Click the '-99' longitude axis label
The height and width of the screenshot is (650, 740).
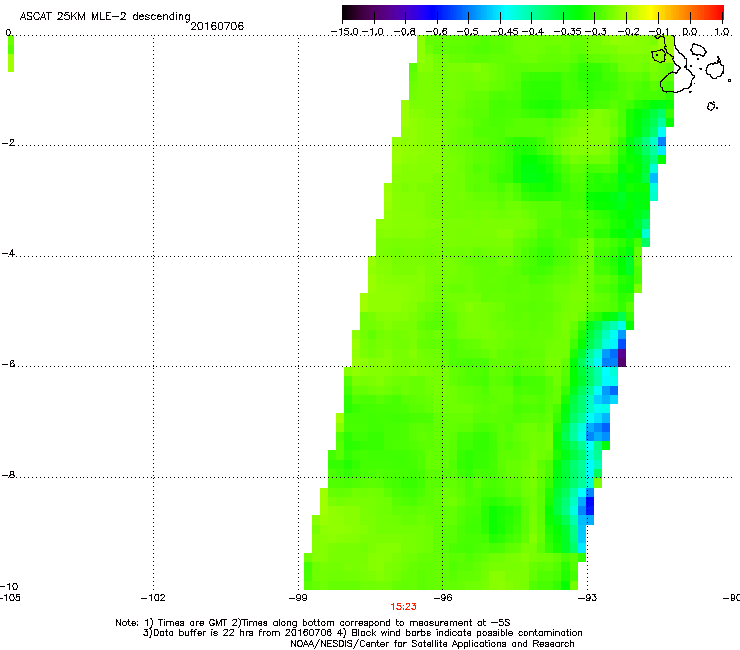pyautogui.click(x=298, y=598)
